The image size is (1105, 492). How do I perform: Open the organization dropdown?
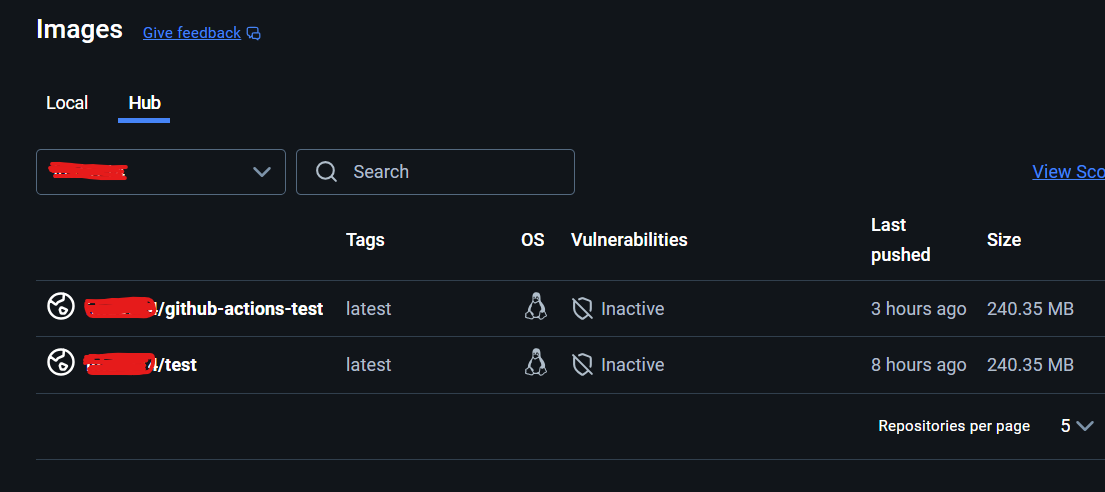pyautogui.click(x=161, y=171)
